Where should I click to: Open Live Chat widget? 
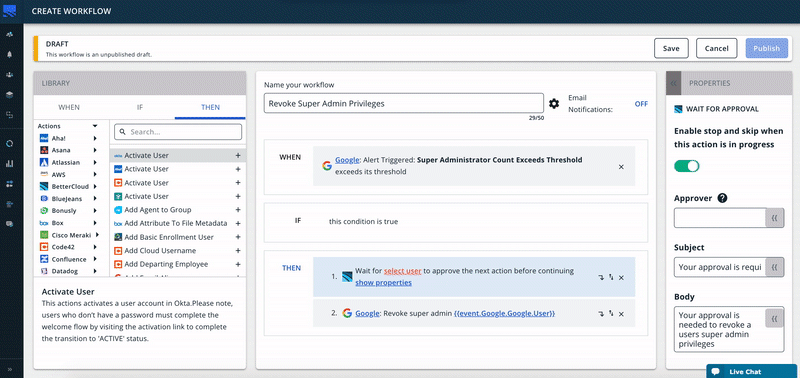pyautogui.click(x=753, y=371)
